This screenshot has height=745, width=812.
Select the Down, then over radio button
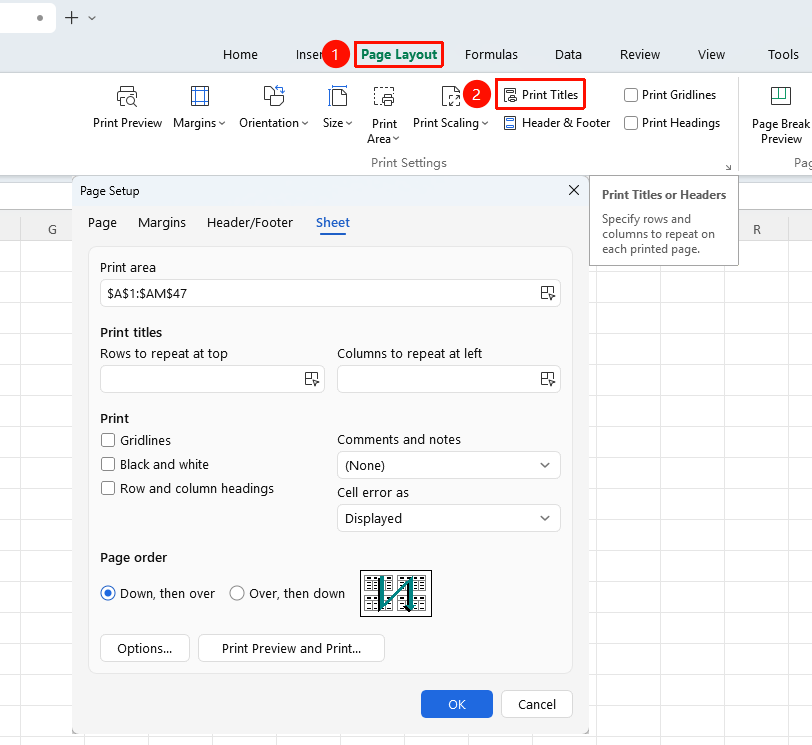click(108, 593)
